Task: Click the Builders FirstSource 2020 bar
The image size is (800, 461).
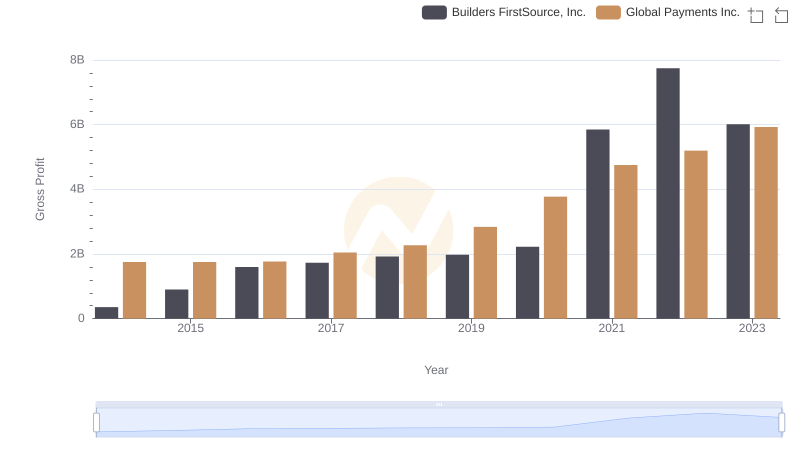Action: (x=527, y=283)
